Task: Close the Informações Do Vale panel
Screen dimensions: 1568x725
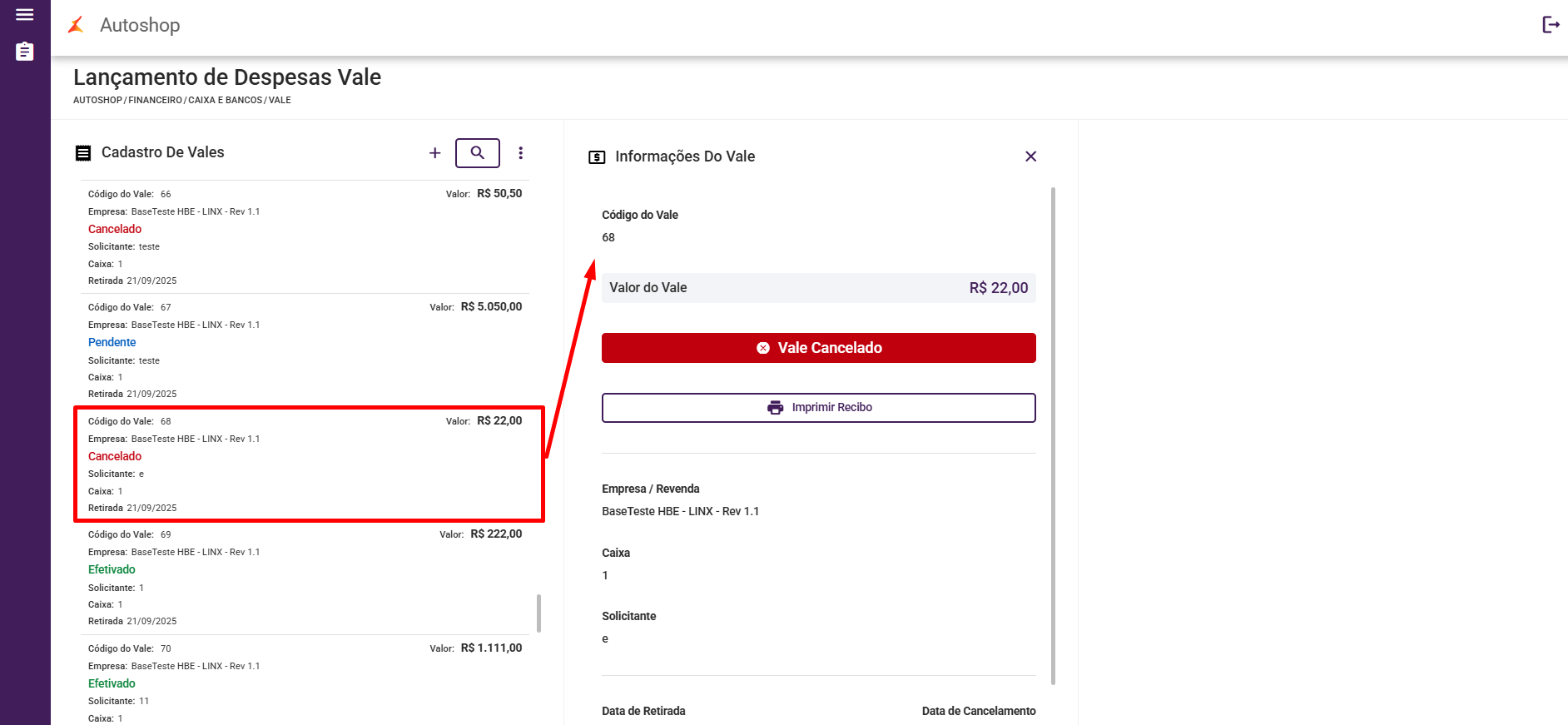Action: (1030, 156)
